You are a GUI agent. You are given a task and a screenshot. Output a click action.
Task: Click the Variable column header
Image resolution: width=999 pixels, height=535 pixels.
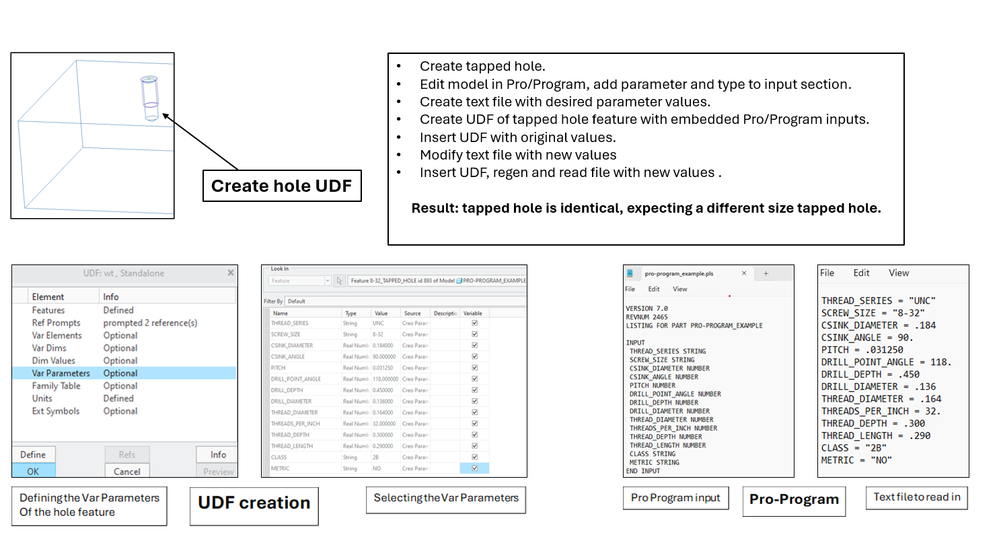coord(475,313)
